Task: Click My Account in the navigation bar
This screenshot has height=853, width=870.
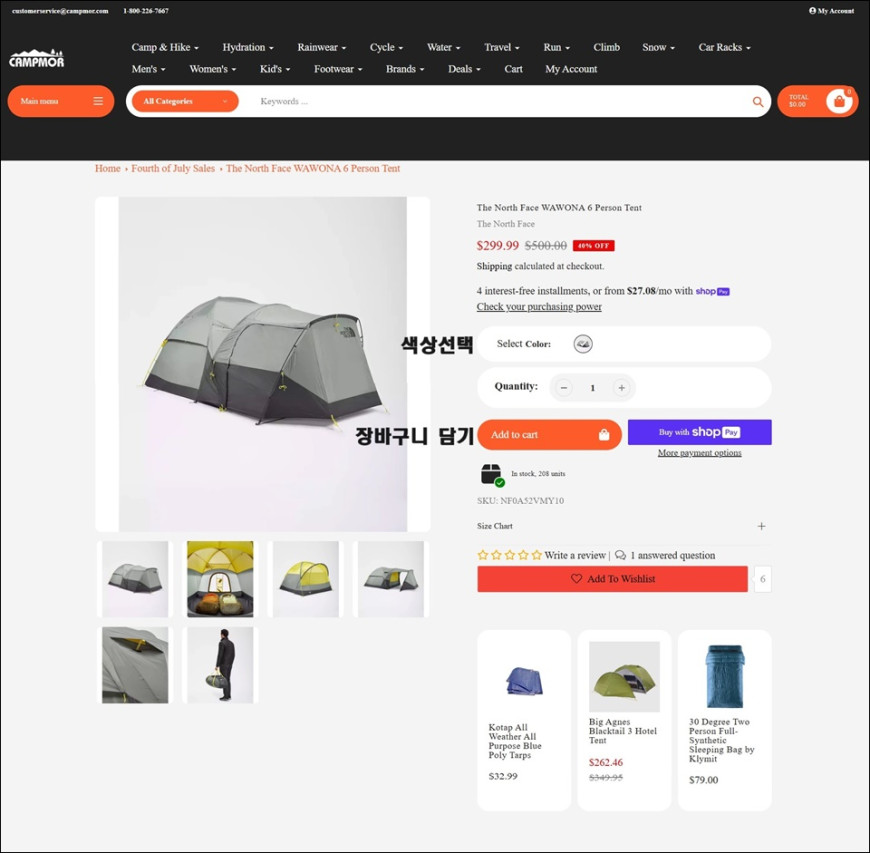Action: coord(571,69)
